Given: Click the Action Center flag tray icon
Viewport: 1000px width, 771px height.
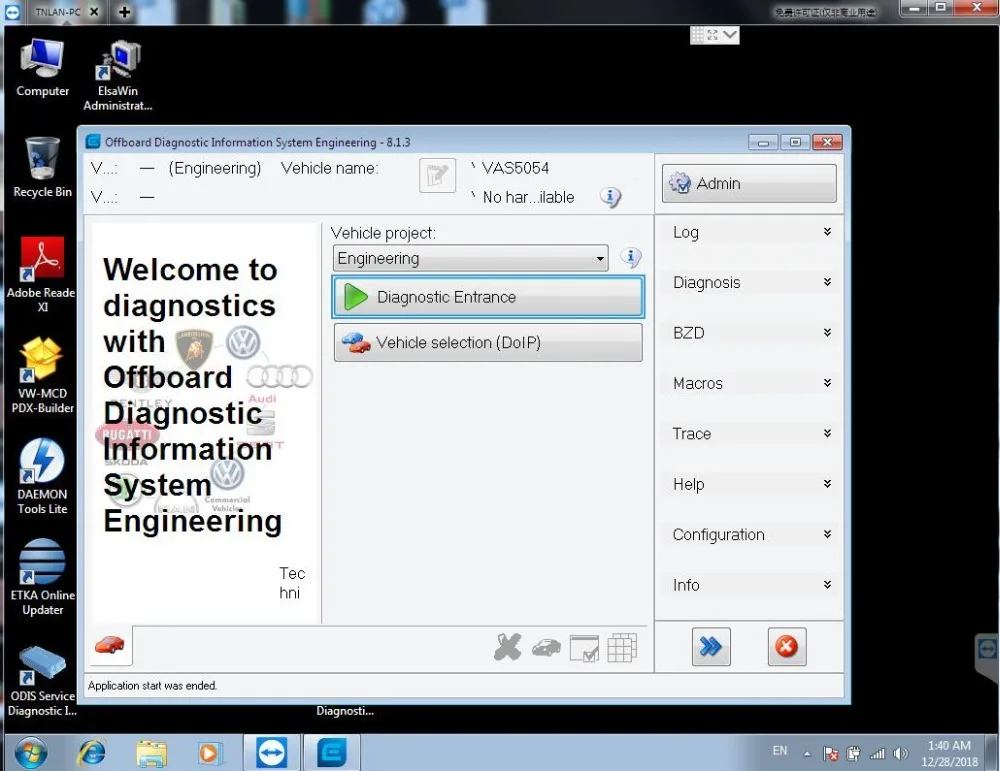Looking at the screenshot, I should pos(830,754).
